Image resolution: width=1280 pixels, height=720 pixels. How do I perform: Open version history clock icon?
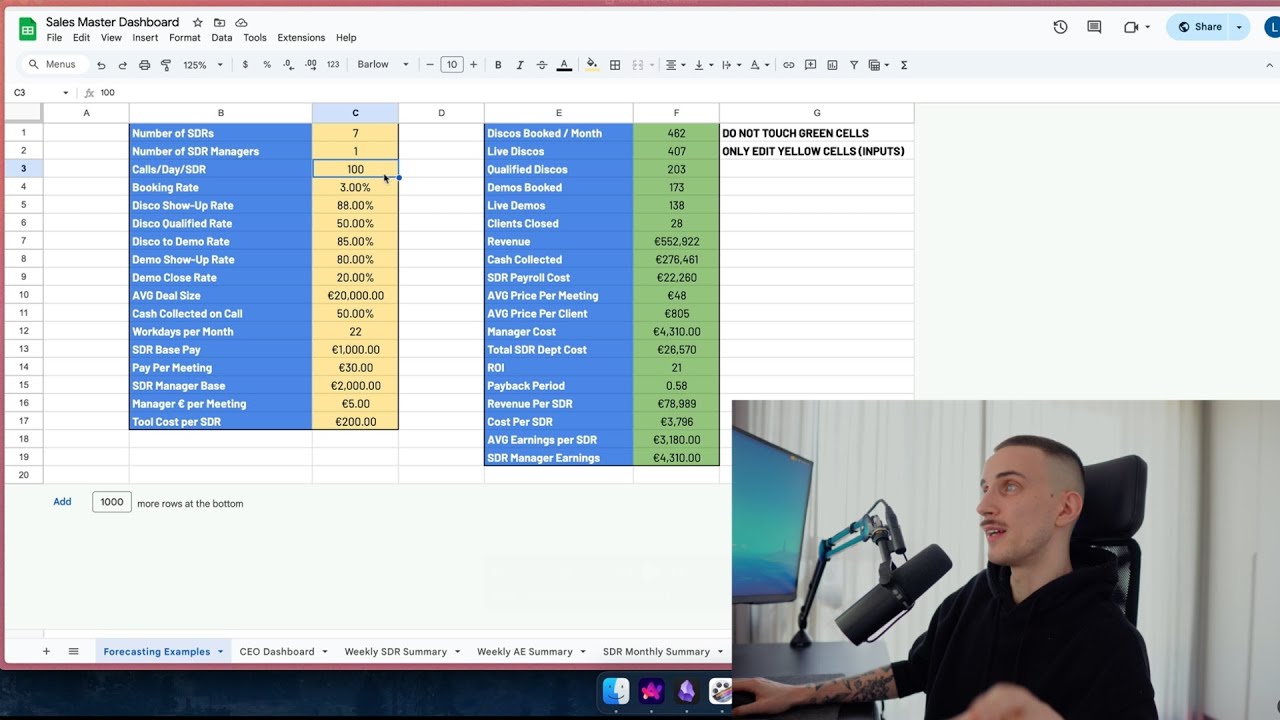[x=1060, y=27]
